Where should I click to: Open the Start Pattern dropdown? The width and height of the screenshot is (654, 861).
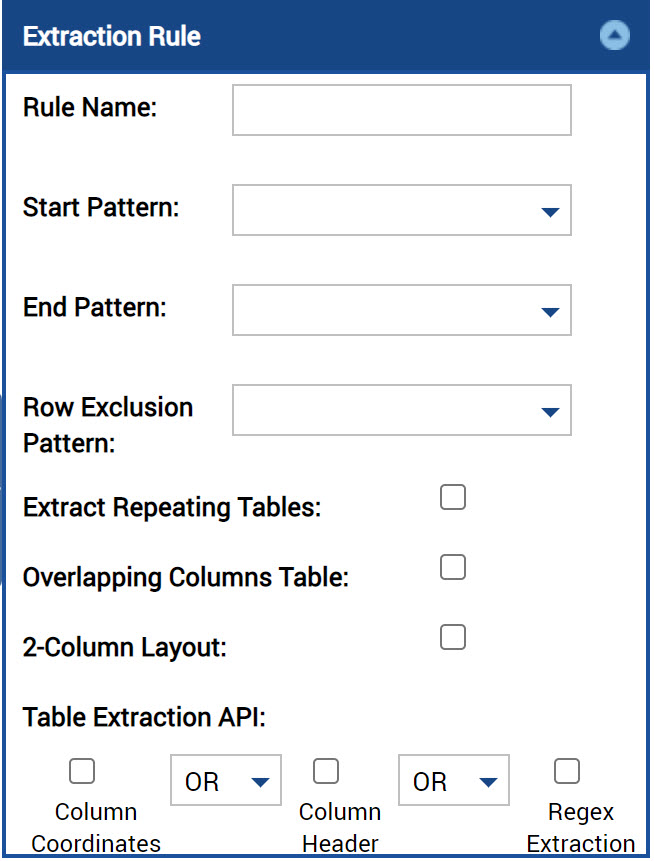point(401,210)
